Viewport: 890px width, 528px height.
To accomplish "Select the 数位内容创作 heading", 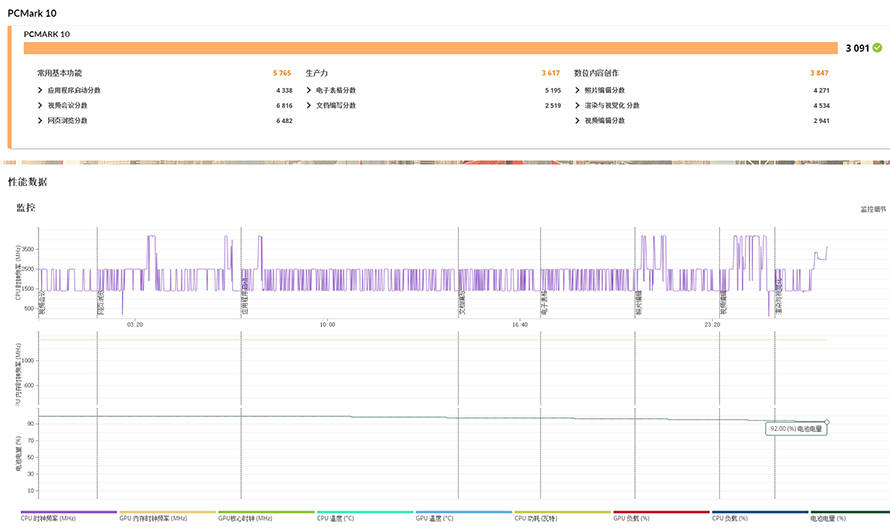I will (x=596, y=73).
